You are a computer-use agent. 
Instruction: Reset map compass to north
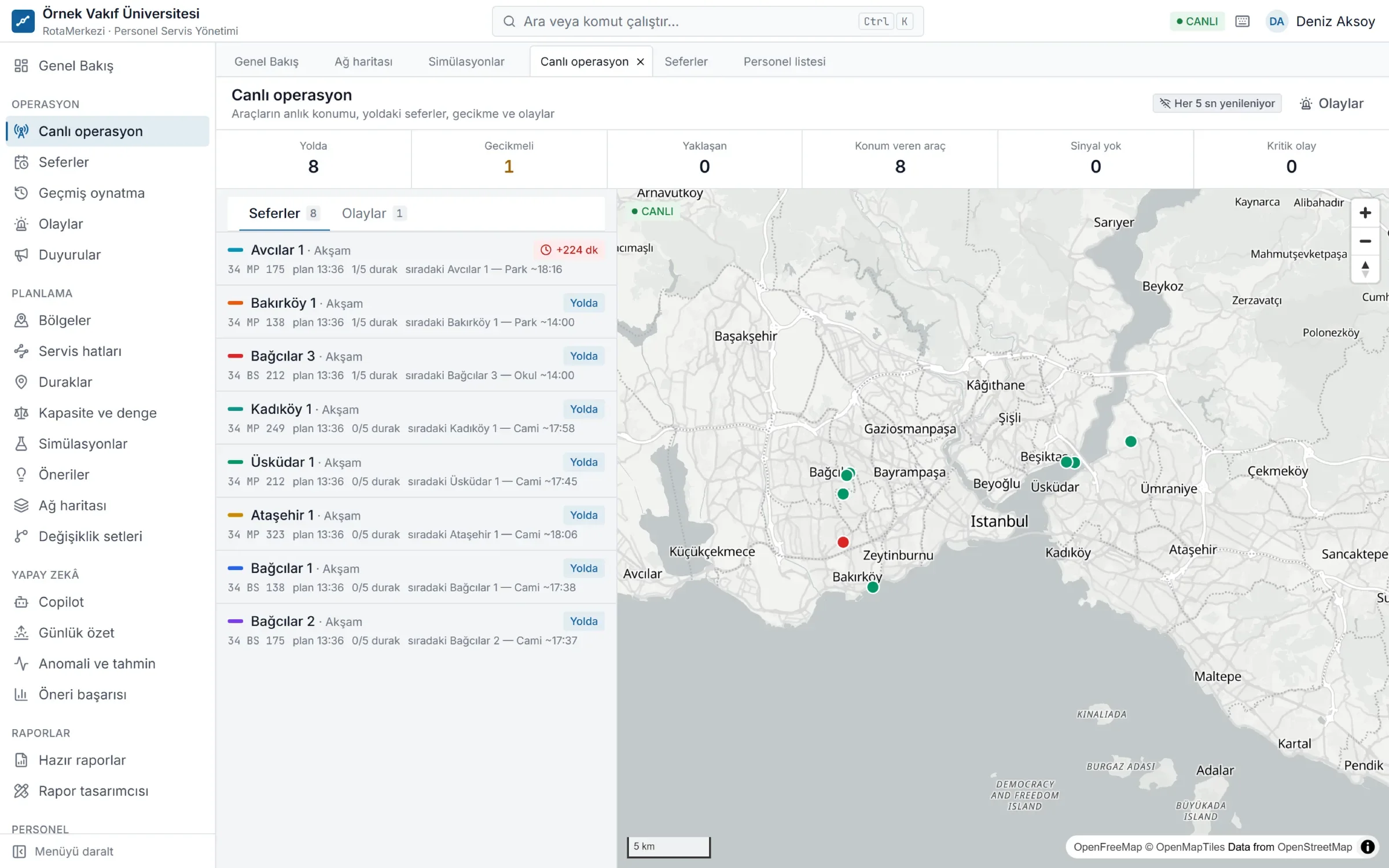(1365, 269)
